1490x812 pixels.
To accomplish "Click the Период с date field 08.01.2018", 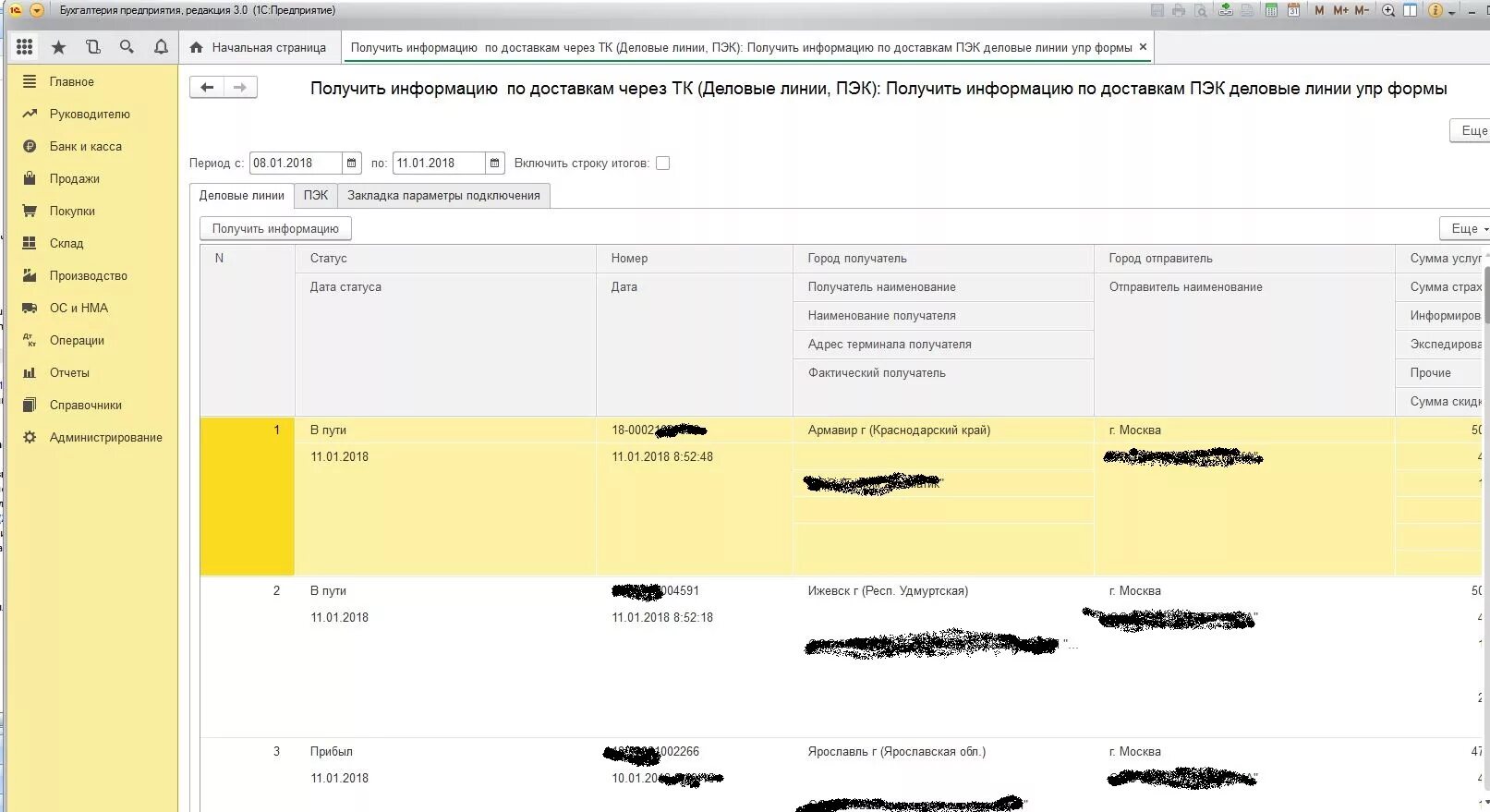I will (x=296, y=164).
